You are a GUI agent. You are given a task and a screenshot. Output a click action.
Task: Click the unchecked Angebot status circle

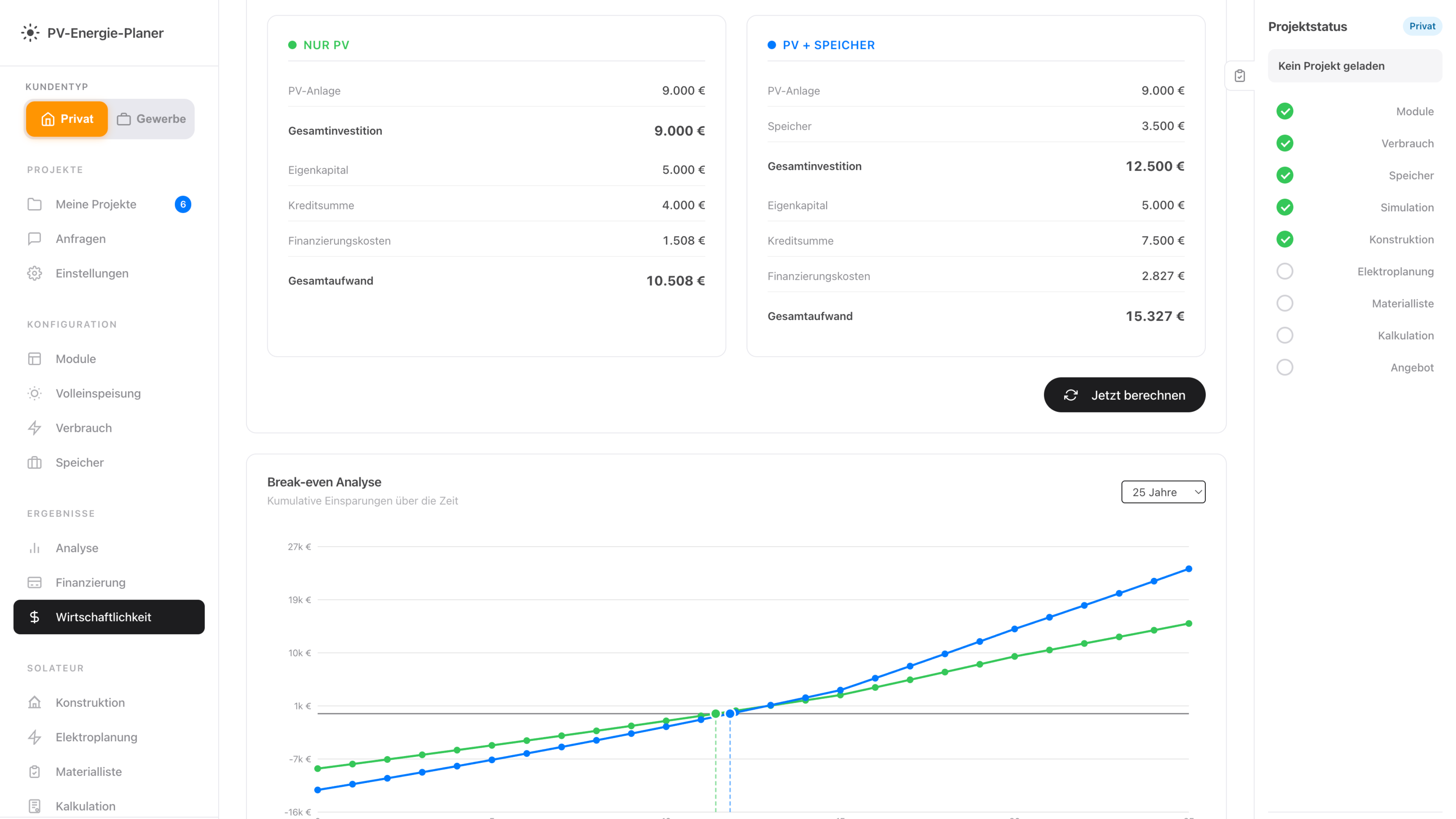coord(1285,367)
